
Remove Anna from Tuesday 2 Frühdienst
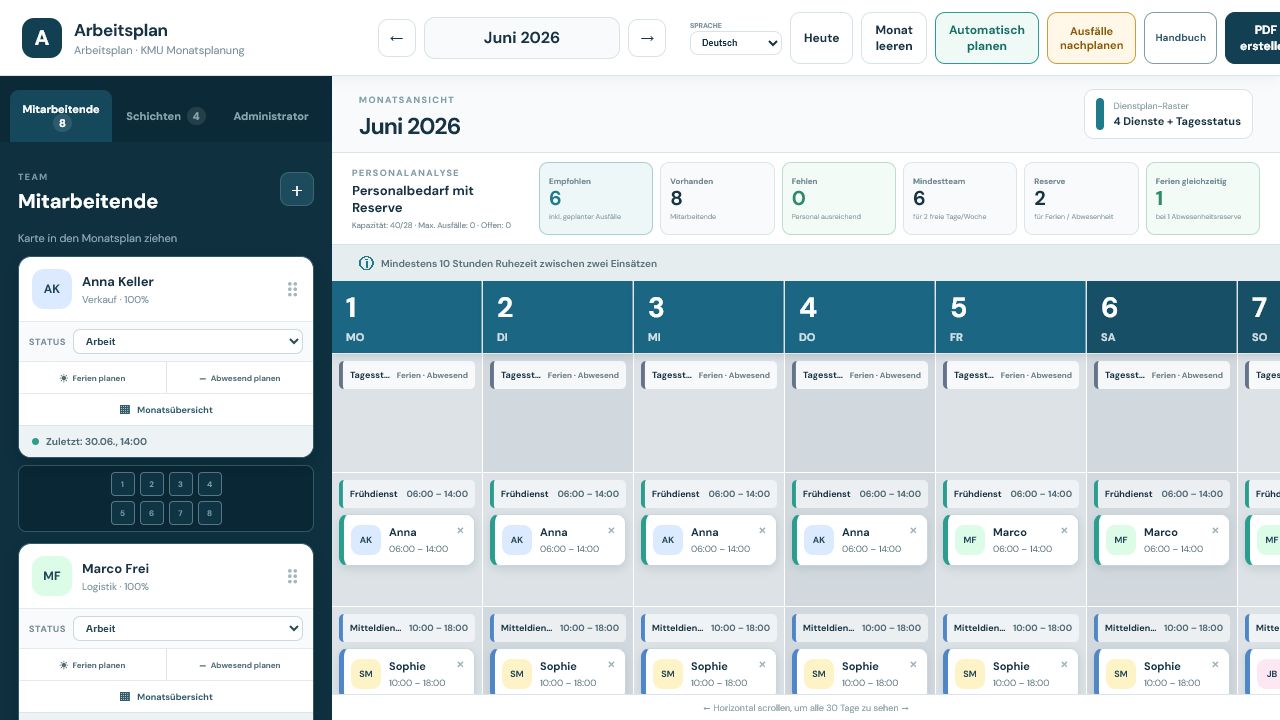pos(611,531)
